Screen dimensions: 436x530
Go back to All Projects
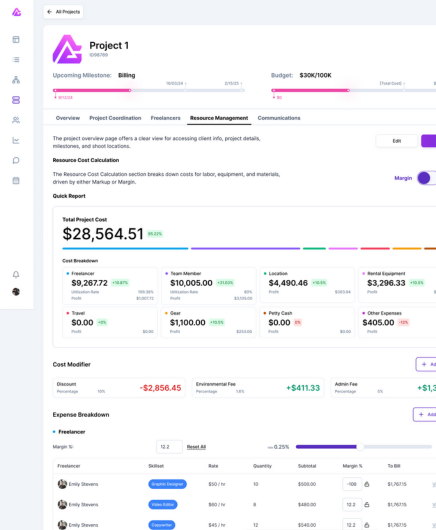[63, 12]
